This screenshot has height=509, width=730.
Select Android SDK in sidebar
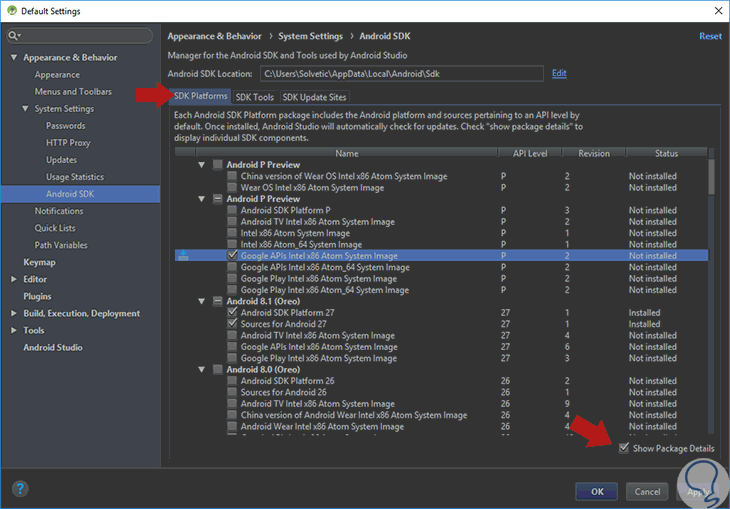pos(80,194)
